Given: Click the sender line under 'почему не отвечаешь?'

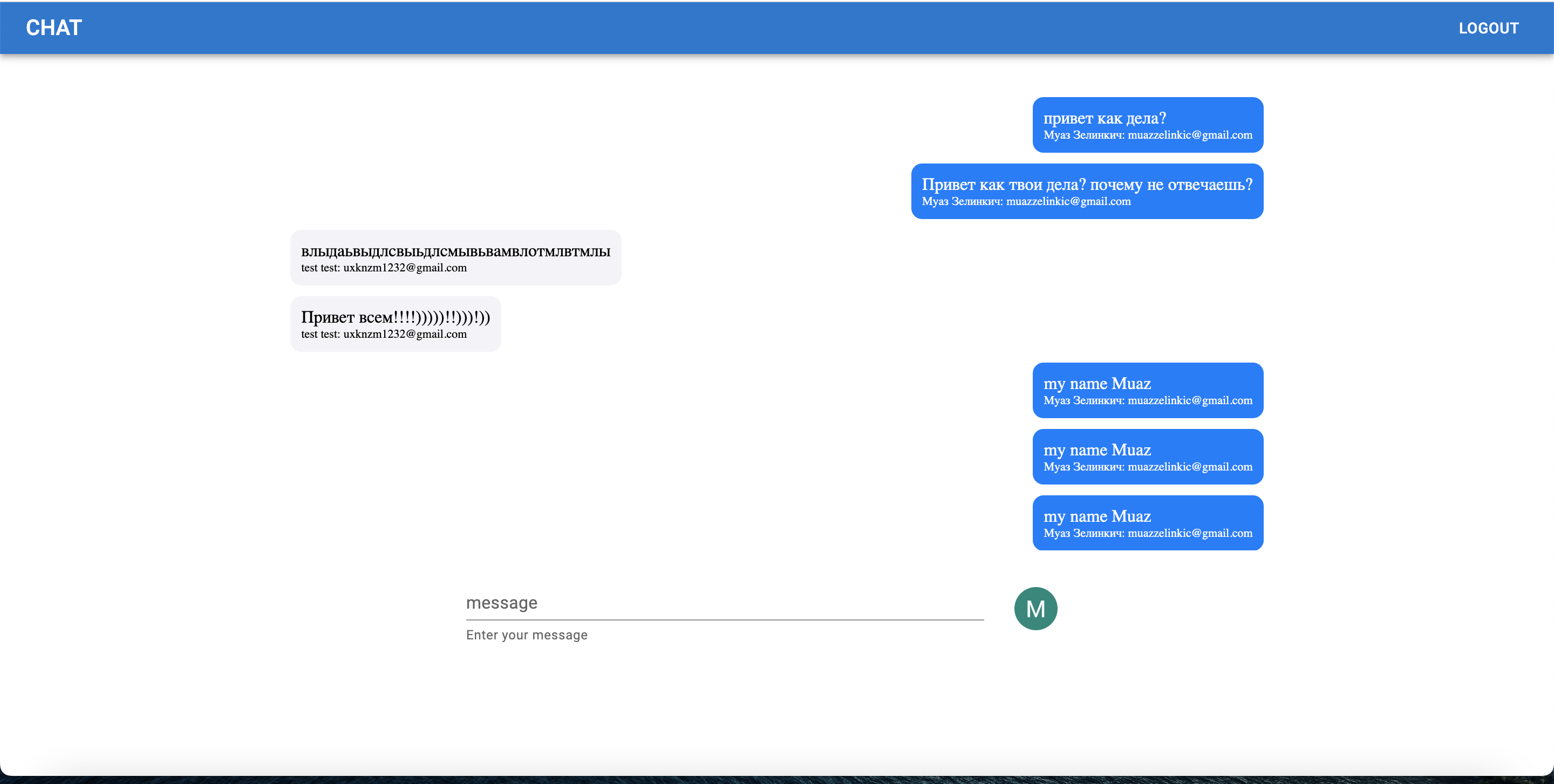Looking at the screenshot, I should point(1026,201).
